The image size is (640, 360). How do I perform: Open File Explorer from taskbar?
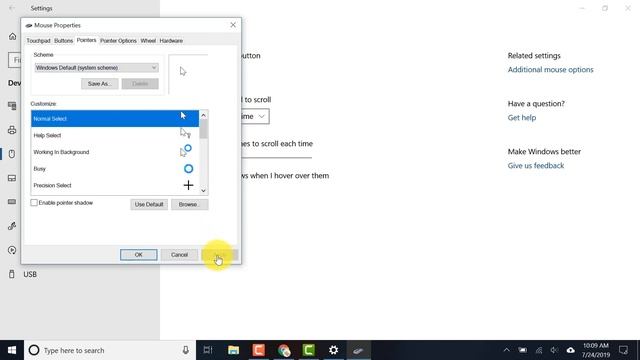pyautogui.click(x=233, y=350)
